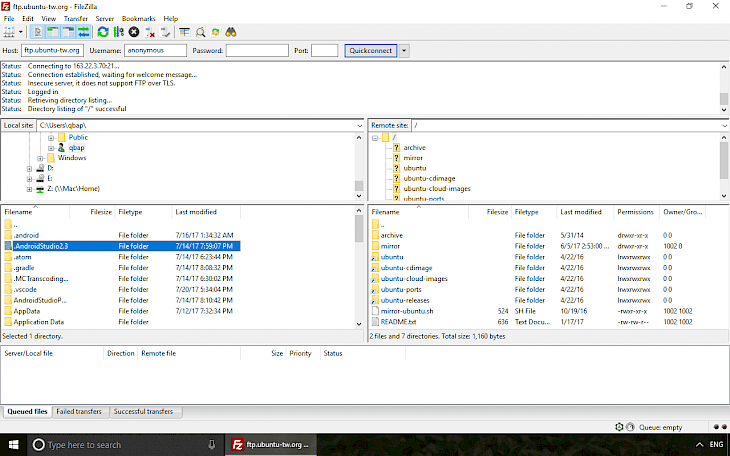This screenshot has height=456, width=730.
Task: Click the Password input field
Action: (257, 50)
